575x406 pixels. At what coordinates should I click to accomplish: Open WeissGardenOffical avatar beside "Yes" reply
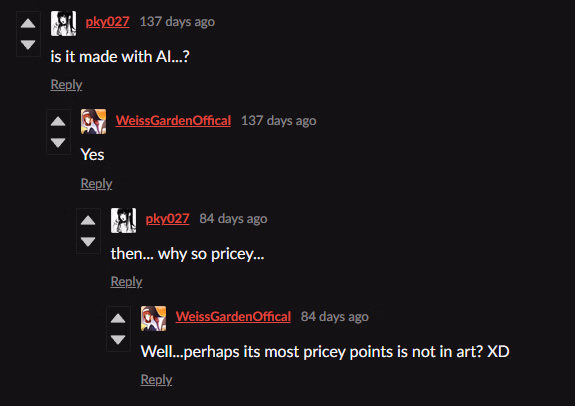tap(94, 121)
